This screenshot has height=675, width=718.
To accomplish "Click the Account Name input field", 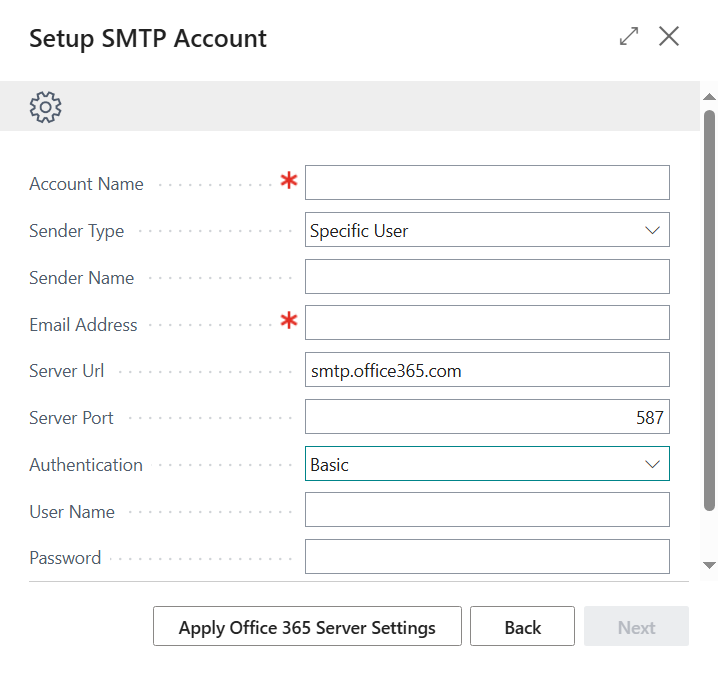I will click(x=486, y=183).
